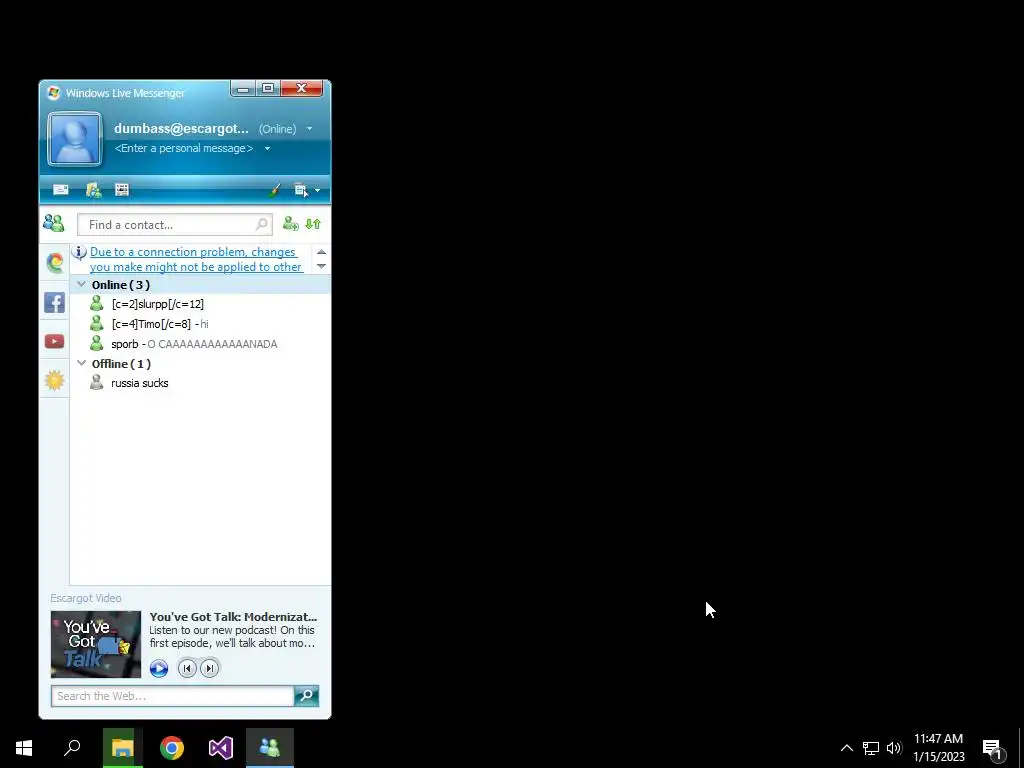Open the email inbox icon
Image resolution: width=1024 pixels, height=768 pixels.
click(x=61, y=189)
